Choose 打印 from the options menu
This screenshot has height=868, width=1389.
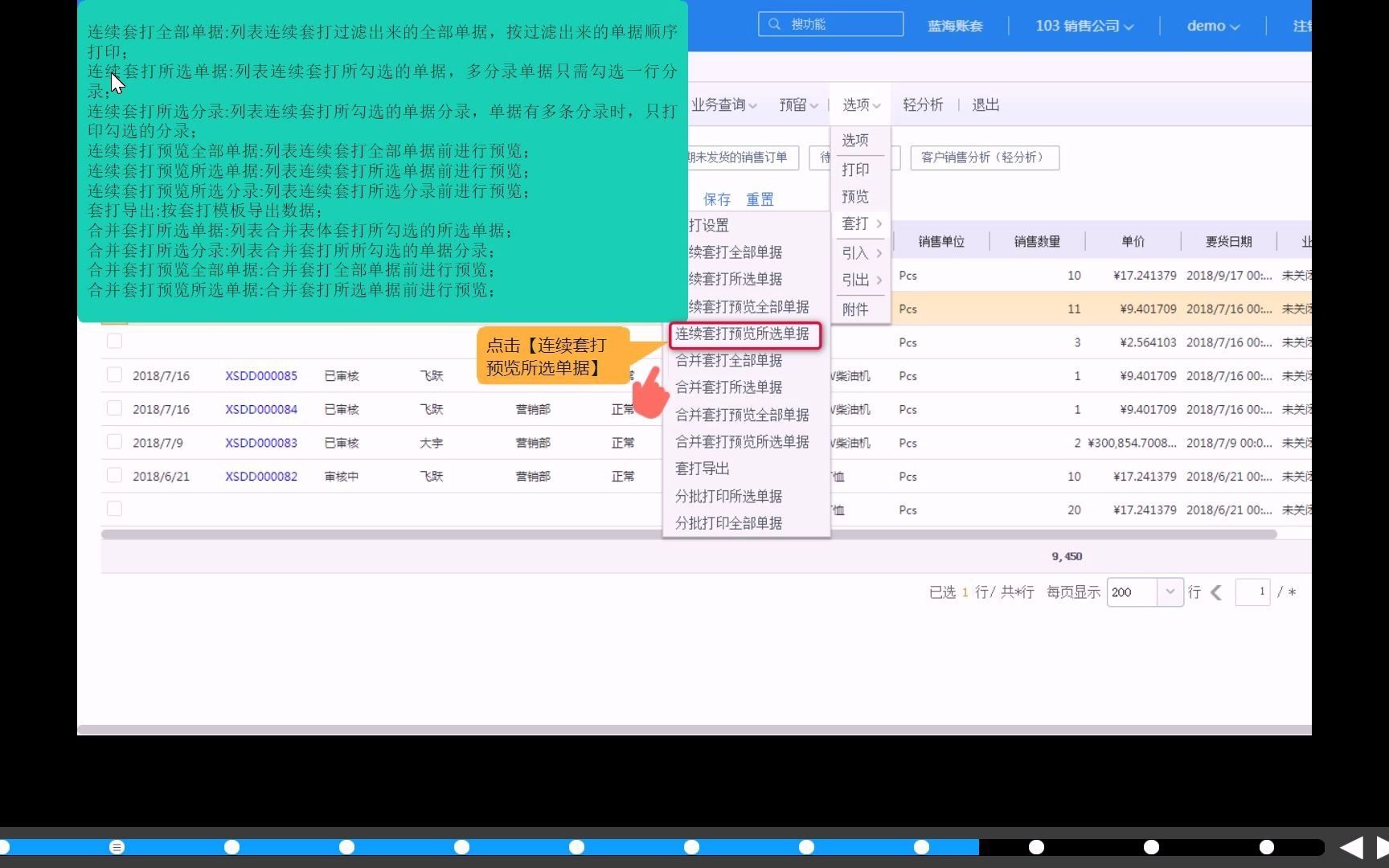pyautogui.click(x=855, y=170)
